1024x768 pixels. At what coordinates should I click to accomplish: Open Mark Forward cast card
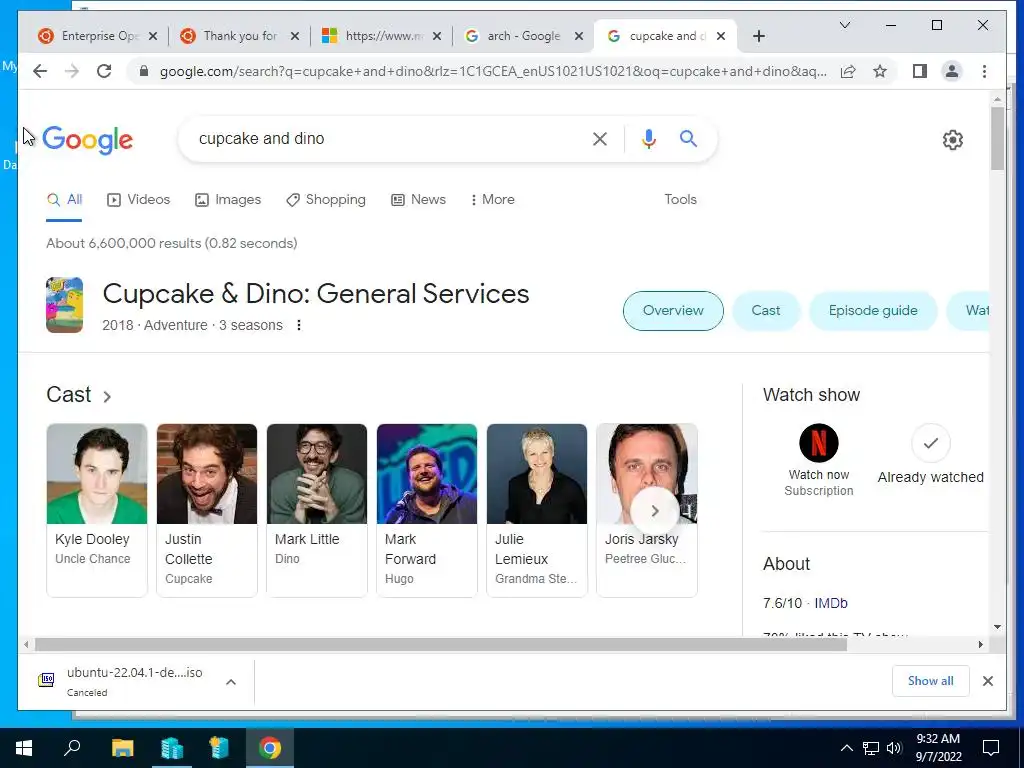coord(426,510)
